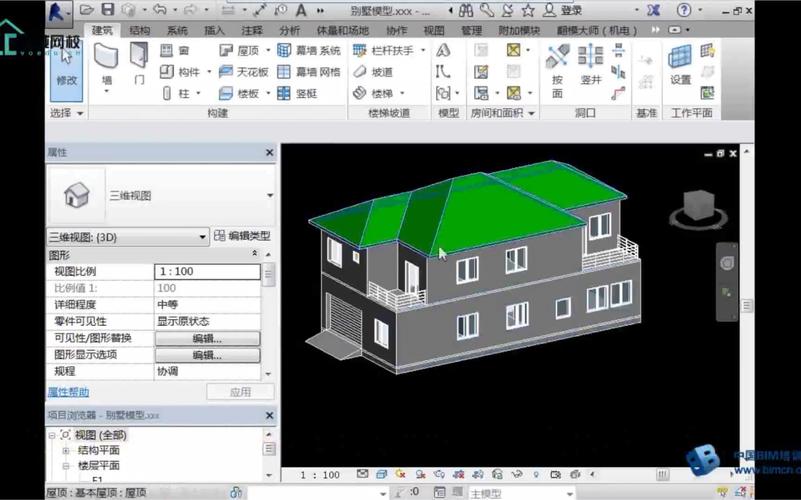
Task: Click the properties panel vertical scrollbar thumb
Action: 269,275
